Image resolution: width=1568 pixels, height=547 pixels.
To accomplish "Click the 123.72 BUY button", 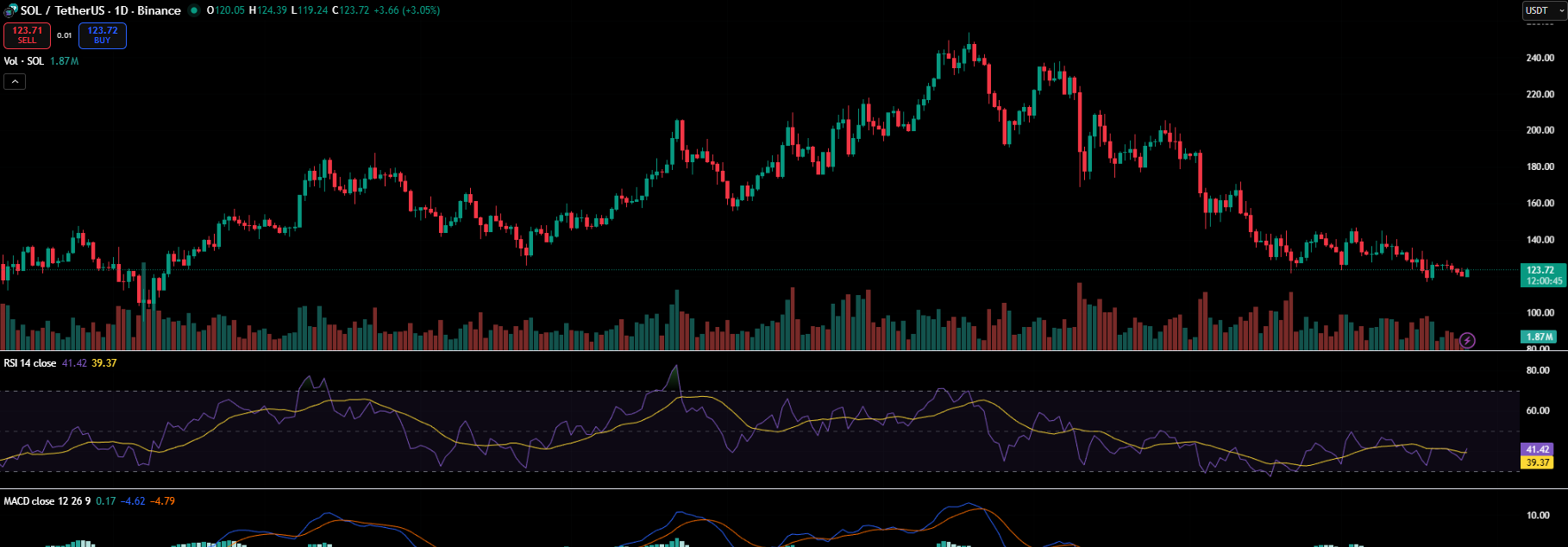I will [103, 35].
